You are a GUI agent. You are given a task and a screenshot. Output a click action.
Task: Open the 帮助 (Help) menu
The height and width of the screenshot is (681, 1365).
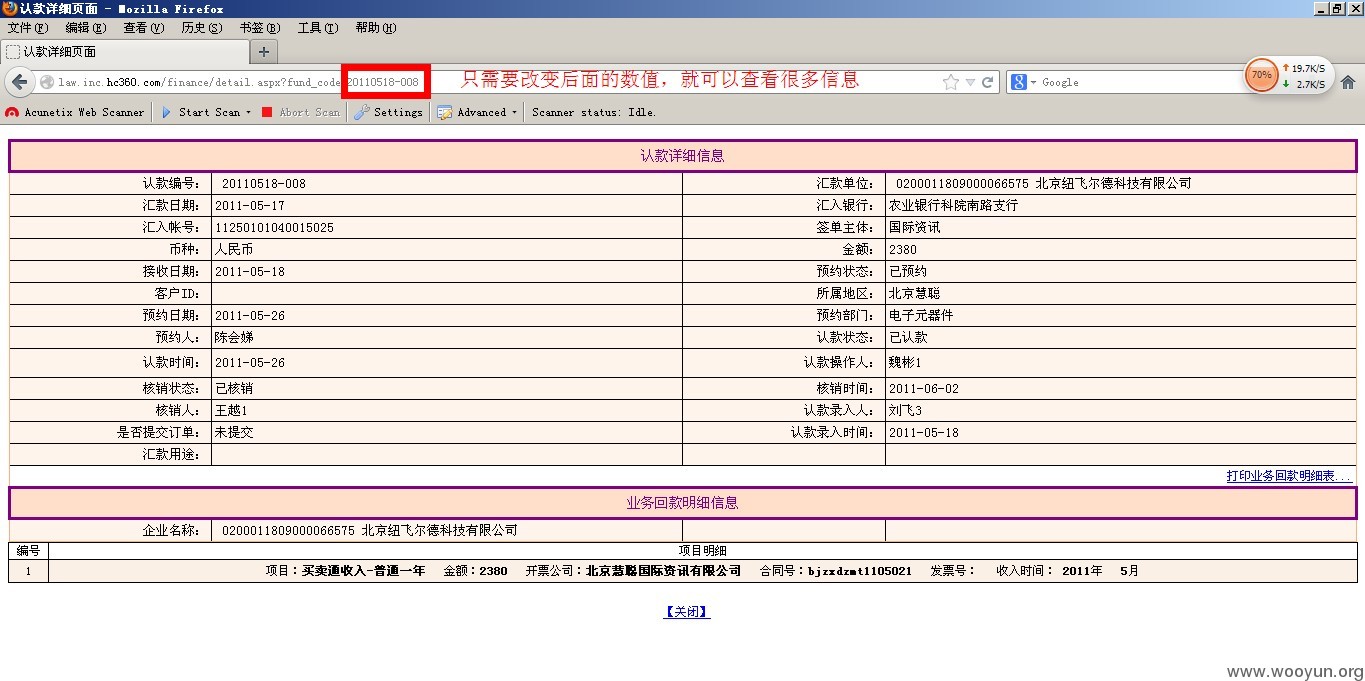(375, 28)
